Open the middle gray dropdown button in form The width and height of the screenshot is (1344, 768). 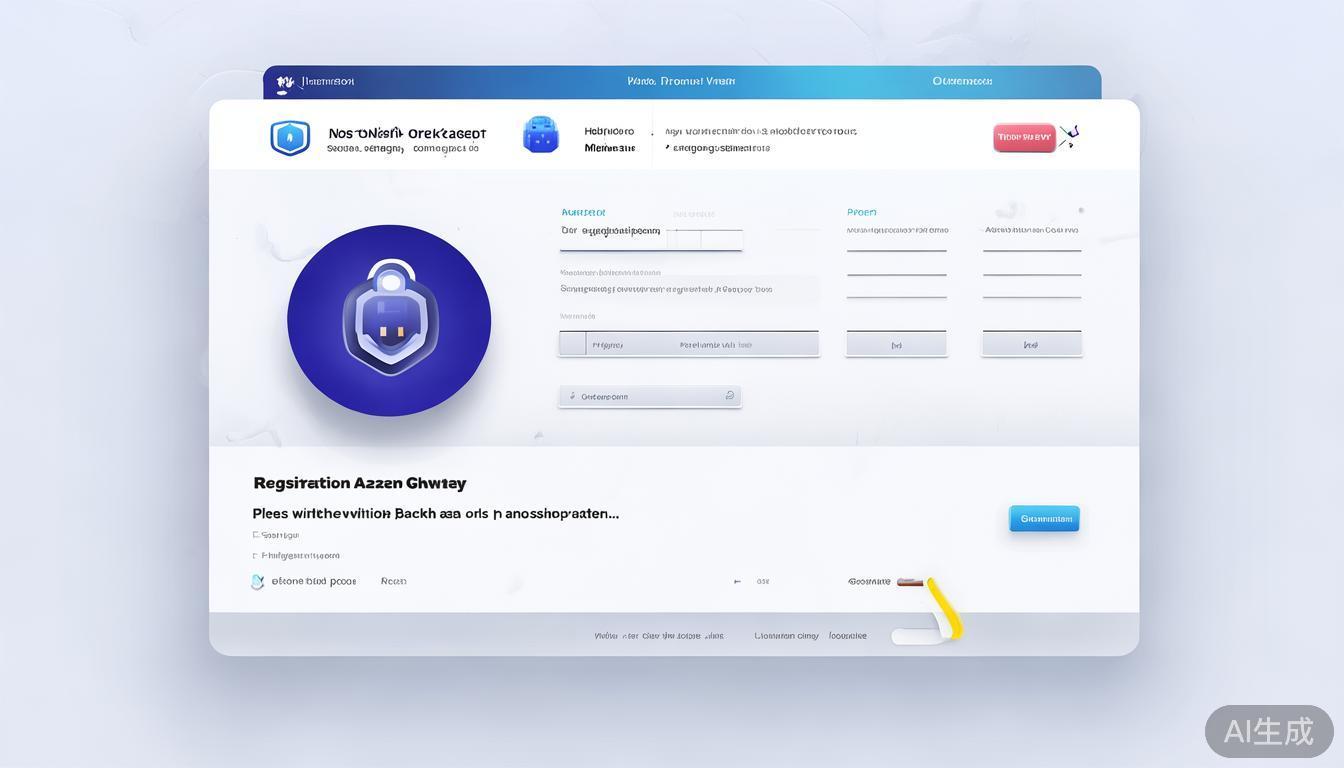pyautogui.click(x=896, y=344)
